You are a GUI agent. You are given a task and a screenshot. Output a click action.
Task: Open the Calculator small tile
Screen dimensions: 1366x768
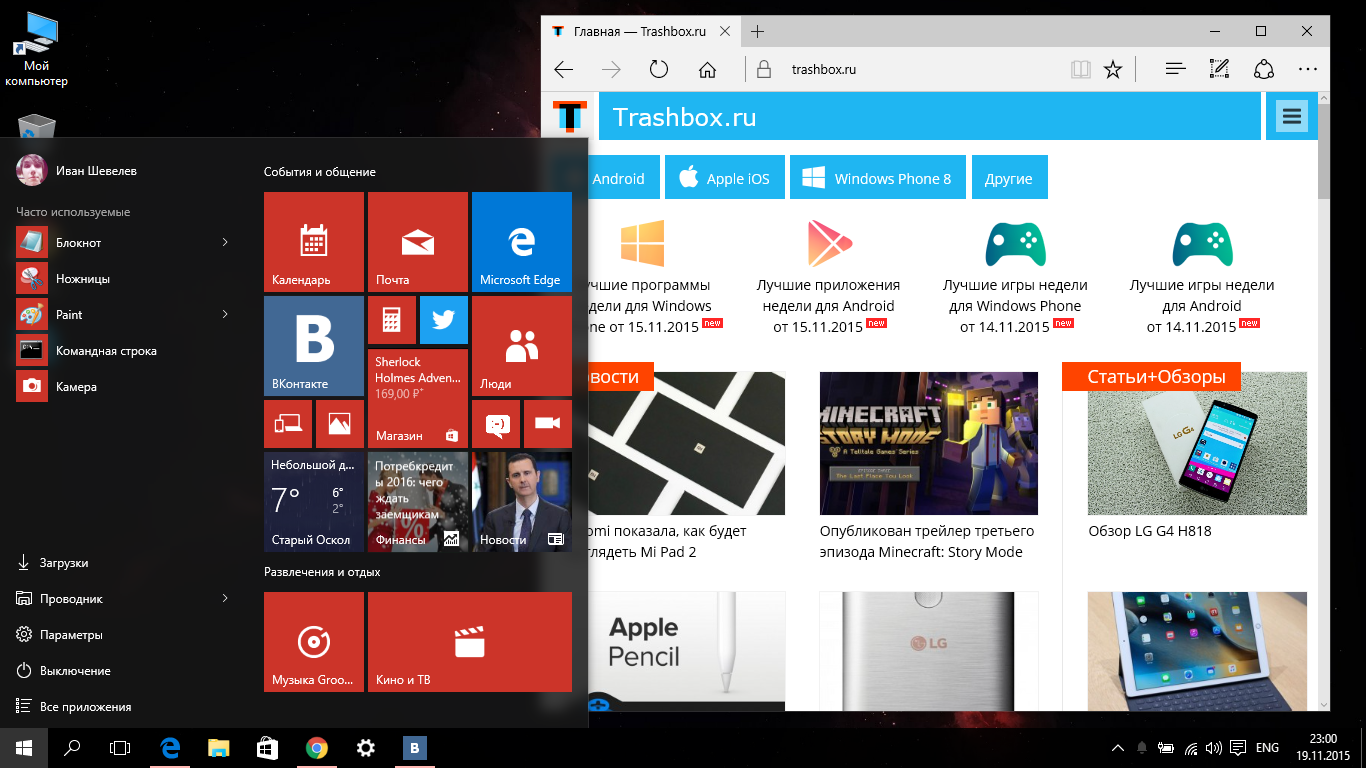coord(391,320)
